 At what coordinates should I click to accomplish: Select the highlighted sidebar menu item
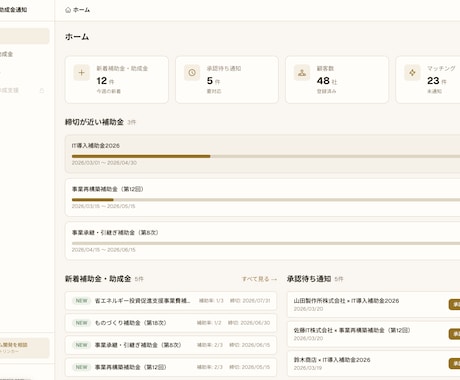[x=24, y=36]
